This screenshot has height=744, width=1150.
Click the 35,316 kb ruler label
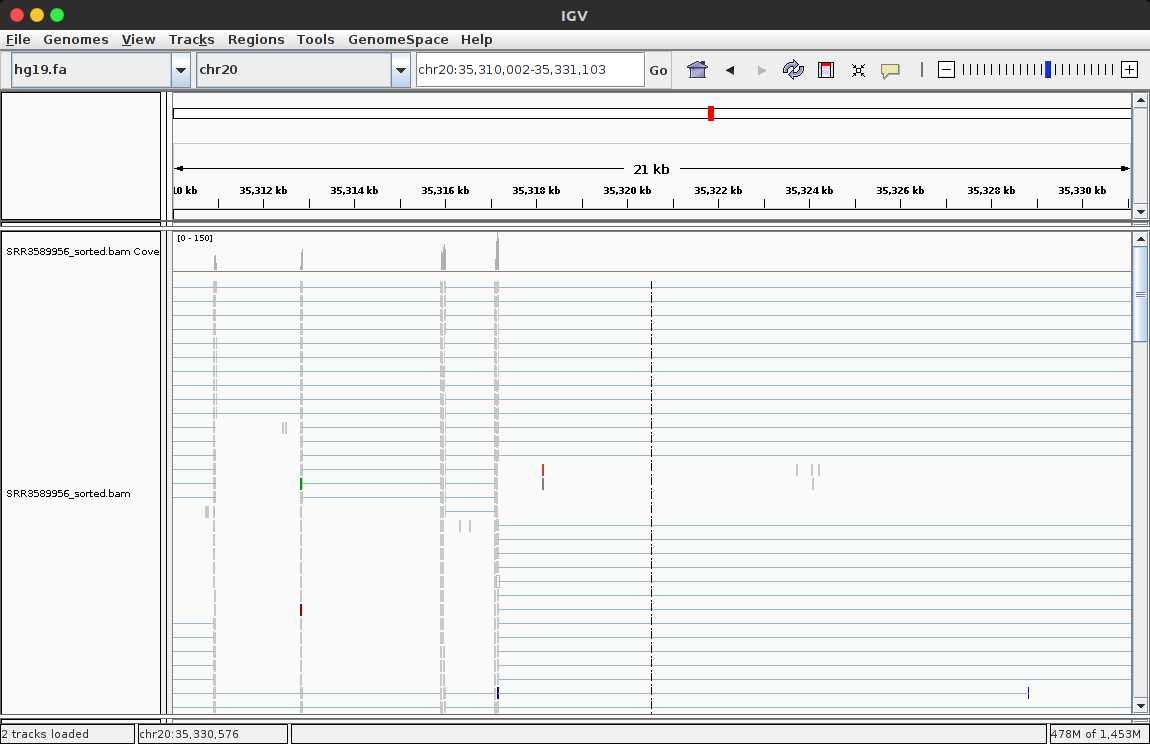(445, 190)
